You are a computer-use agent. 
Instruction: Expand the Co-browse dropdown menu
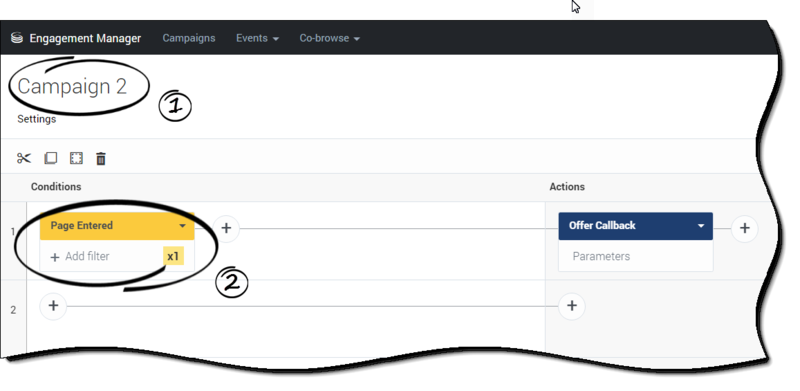tap(330, 38)
